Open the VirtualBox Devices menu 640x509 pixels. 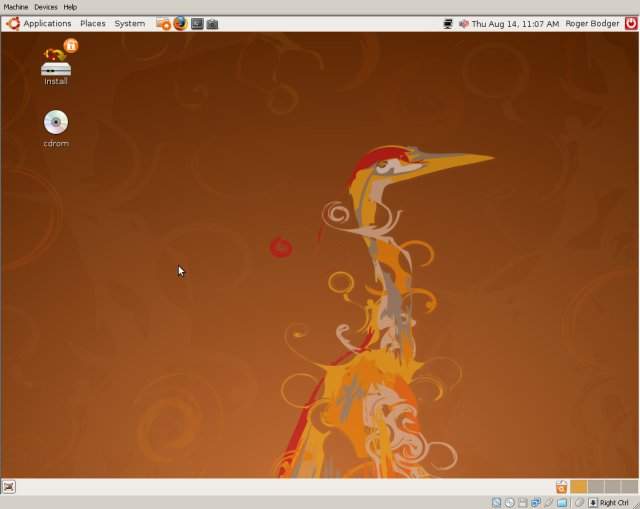pos(46,7)
